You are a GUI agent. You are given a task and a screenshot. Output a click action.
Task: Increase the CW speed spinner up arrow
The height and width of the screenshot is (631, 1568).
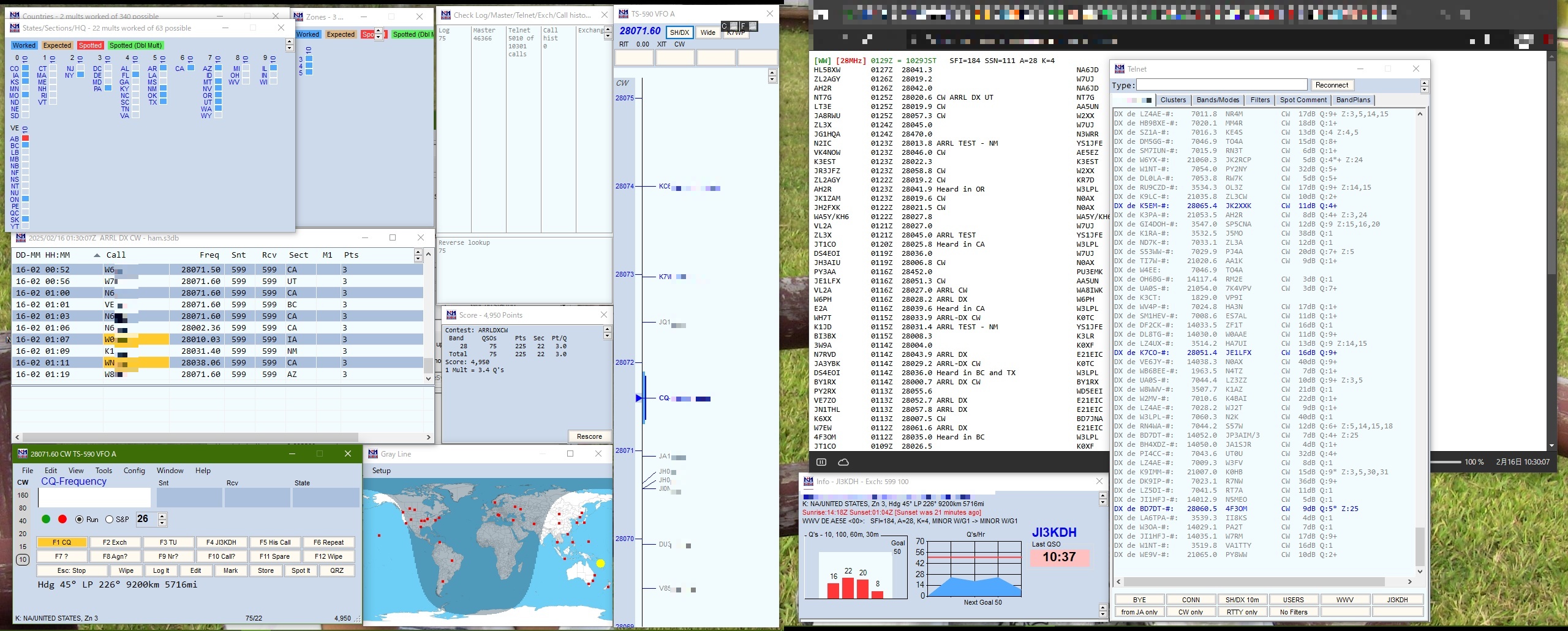pyautogui.click(x=162, y=516)
